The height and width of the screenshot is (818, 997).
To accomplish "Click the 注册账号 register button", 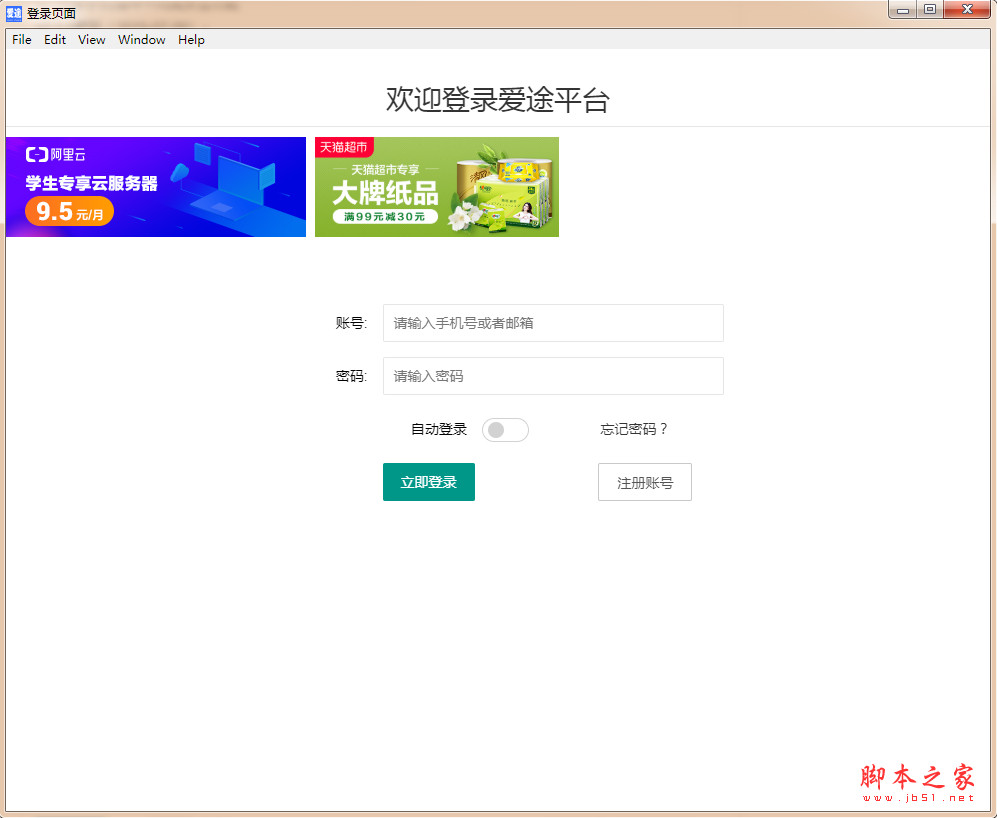I will click(645, 482).
